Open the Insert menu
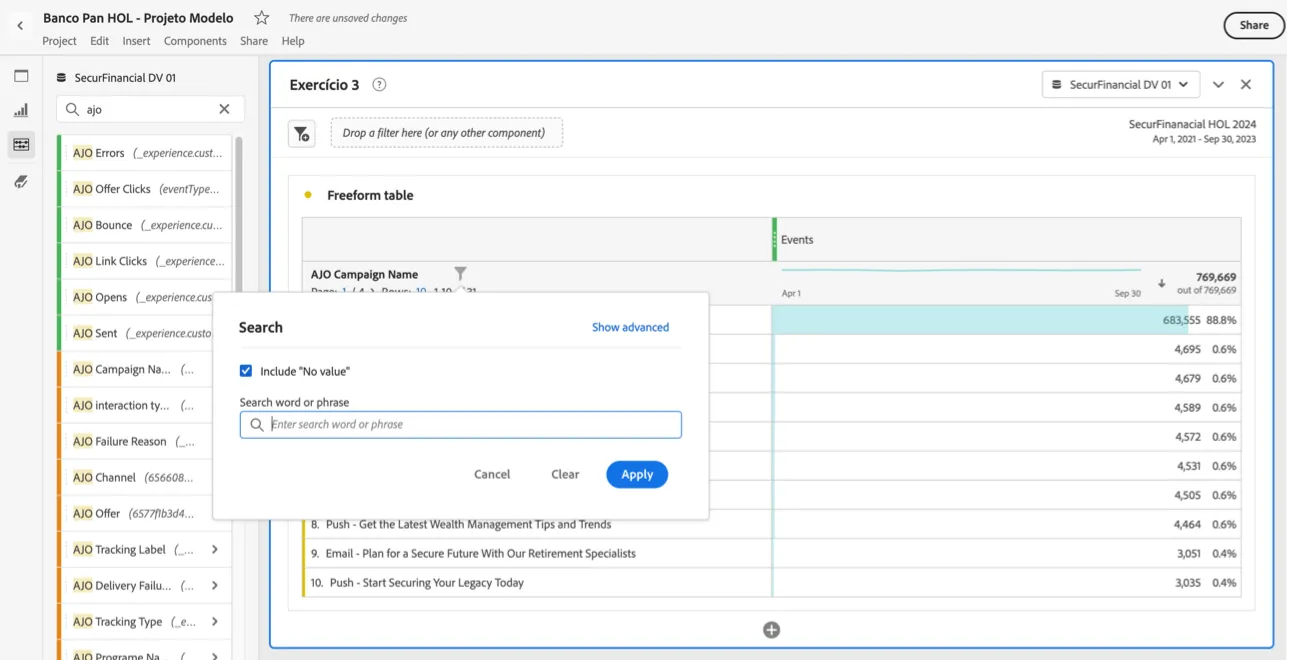This screenshot has height=660, width=1292. [x=136, y=41]
